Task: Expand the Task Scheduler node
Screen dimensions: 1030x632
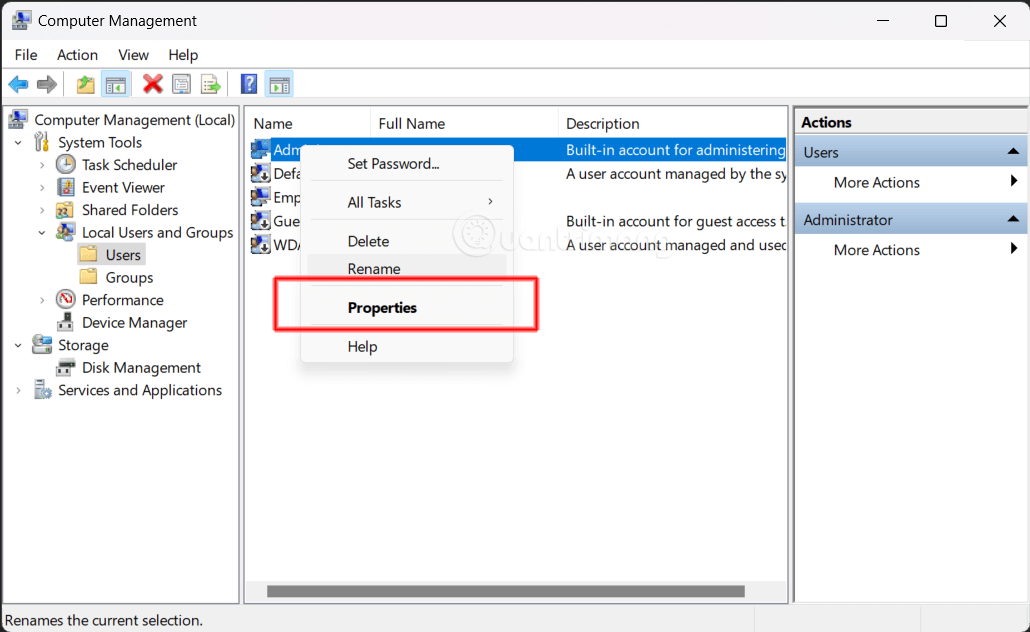Action: coord(42,165)
